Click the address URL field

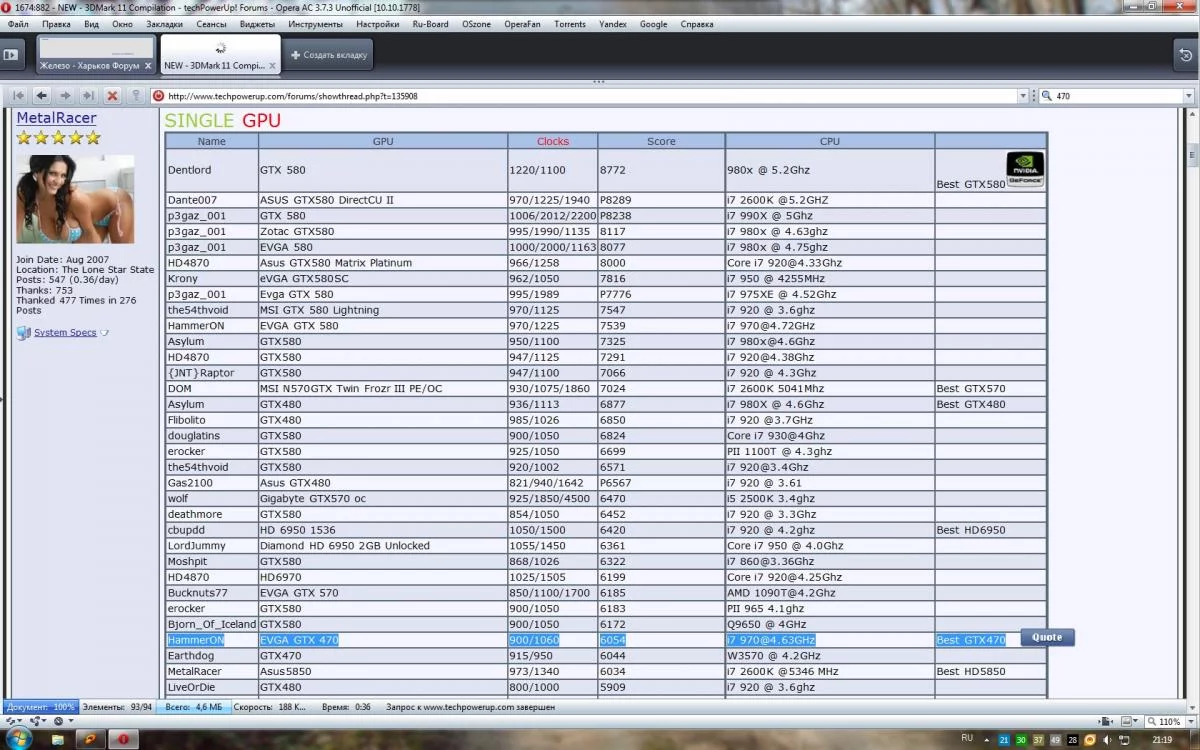[590, 96]
